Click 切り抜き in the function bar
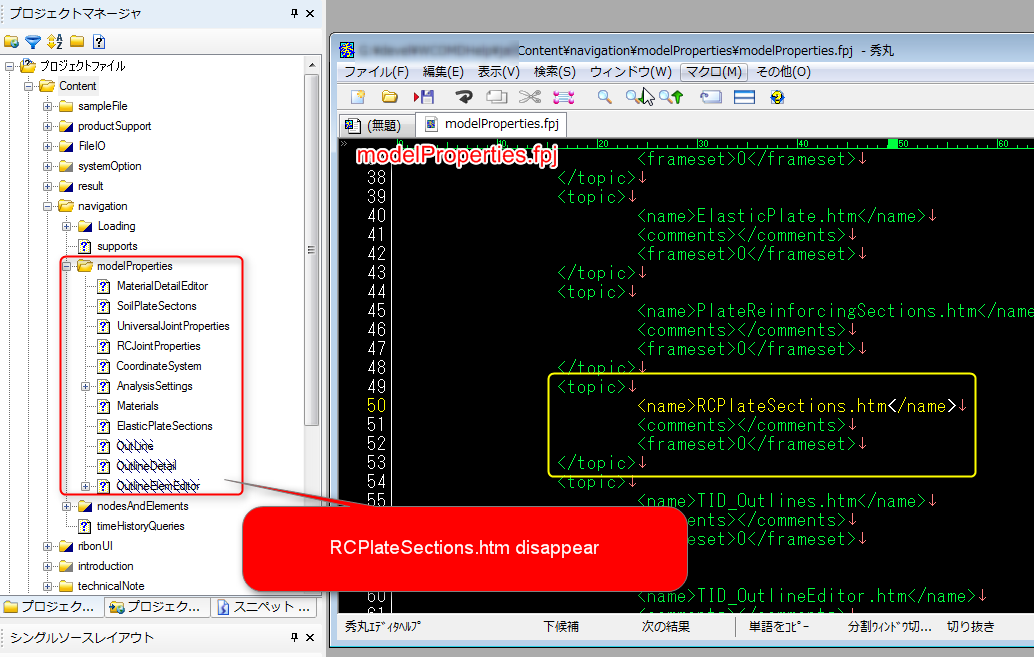 [971, 627]
